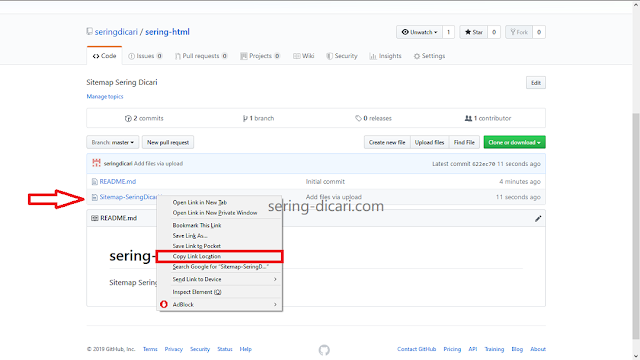Viewport: 640px width, 360px height.
Task: Open the Projects tab
Action: click(x=260, y=56)
